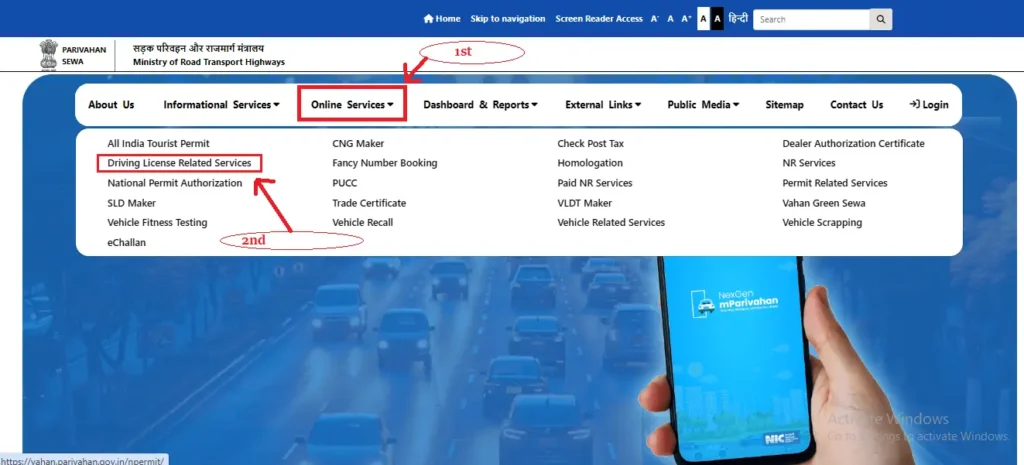Screen dimensions: 1024x465
Task: Choose Fancy Number Booking from menu
Action: tap(384, 163)
